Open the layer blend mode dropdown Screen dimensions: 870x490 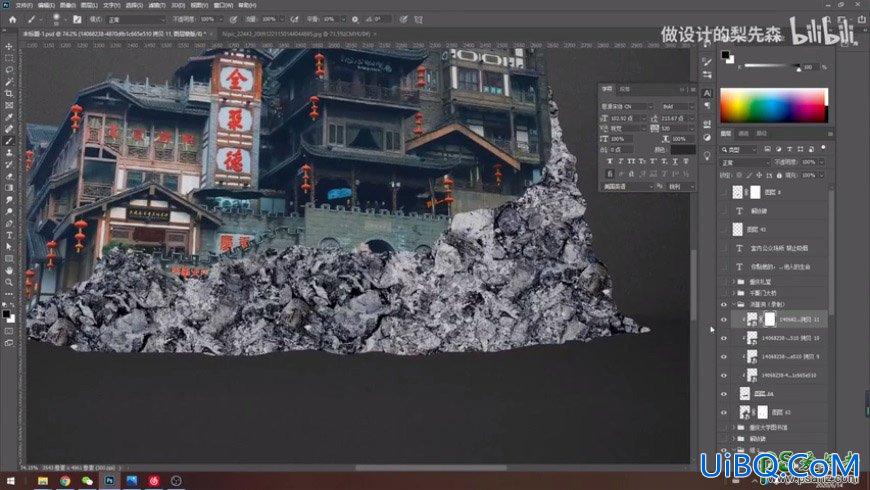pyautogui.click(x=745, y=163)
